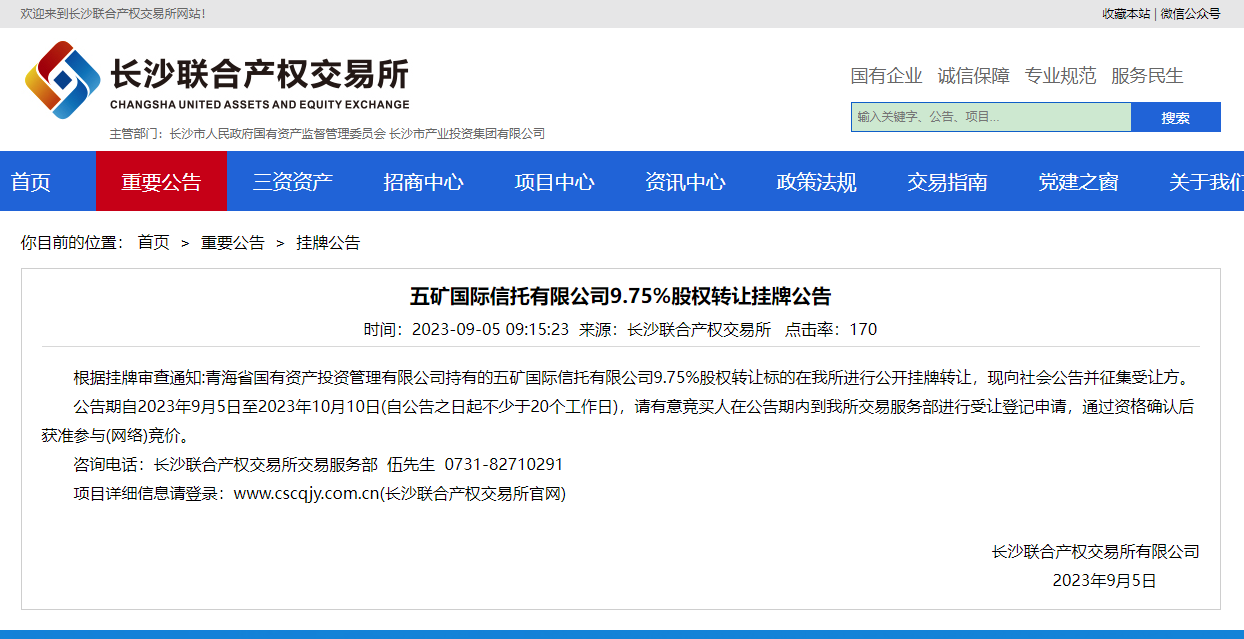
Task: Click the 服务民生 slogan text
Action: [x=1147, y=76]
